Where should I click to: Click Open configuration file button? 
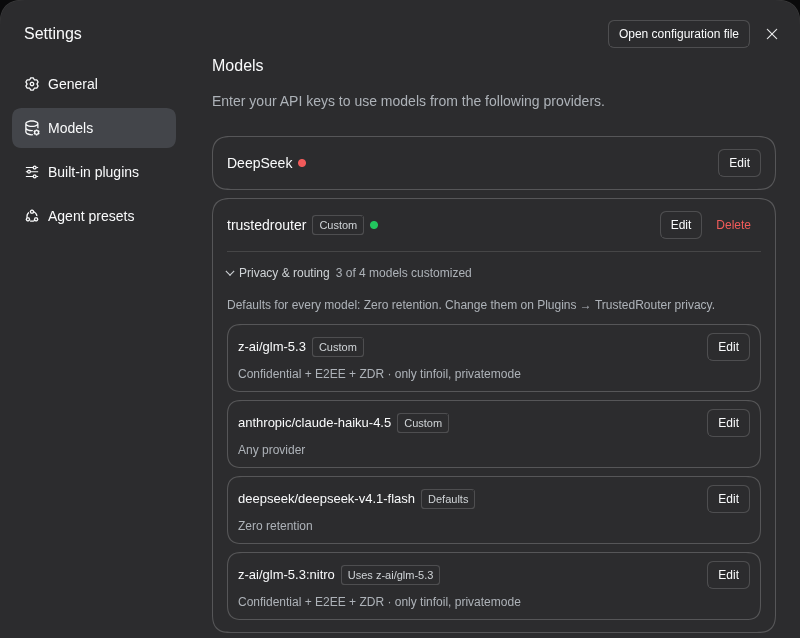(679, 34)
